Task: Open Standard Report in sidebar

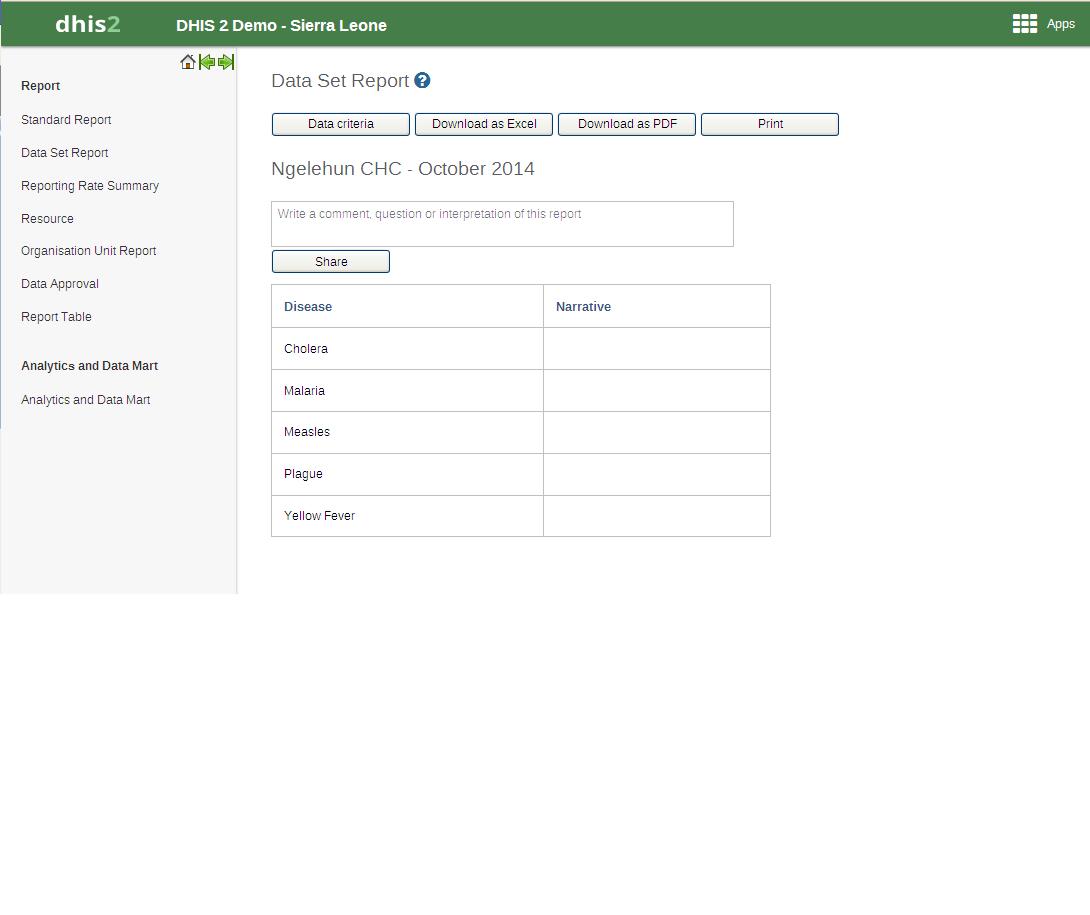Action: tap(66, 120)
